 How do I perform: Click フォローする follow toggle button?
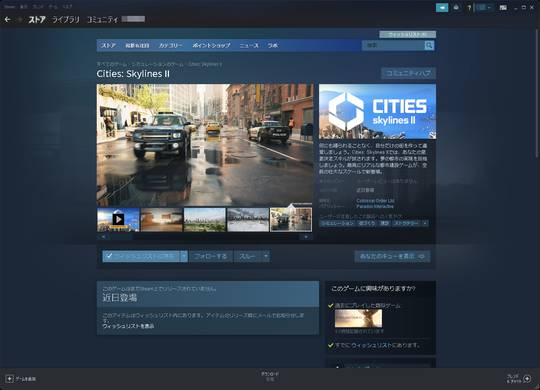[x=210, y=256]
